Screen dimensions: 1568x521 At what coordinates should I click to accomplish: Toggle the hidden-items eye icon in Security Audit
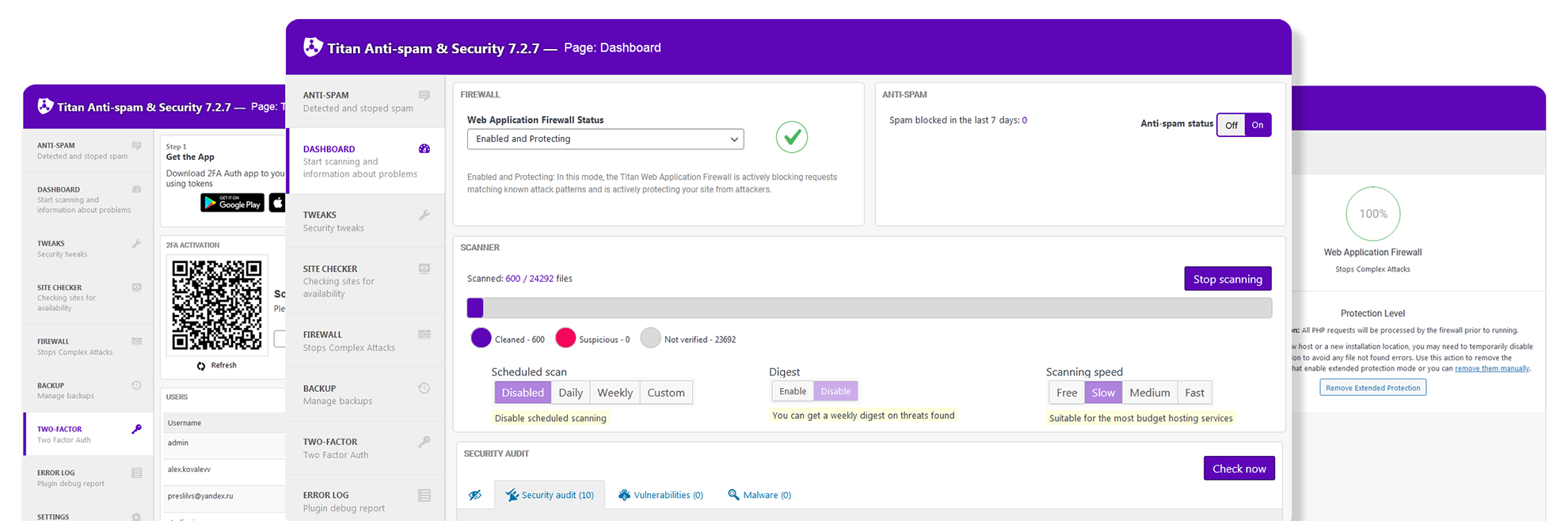474,495
